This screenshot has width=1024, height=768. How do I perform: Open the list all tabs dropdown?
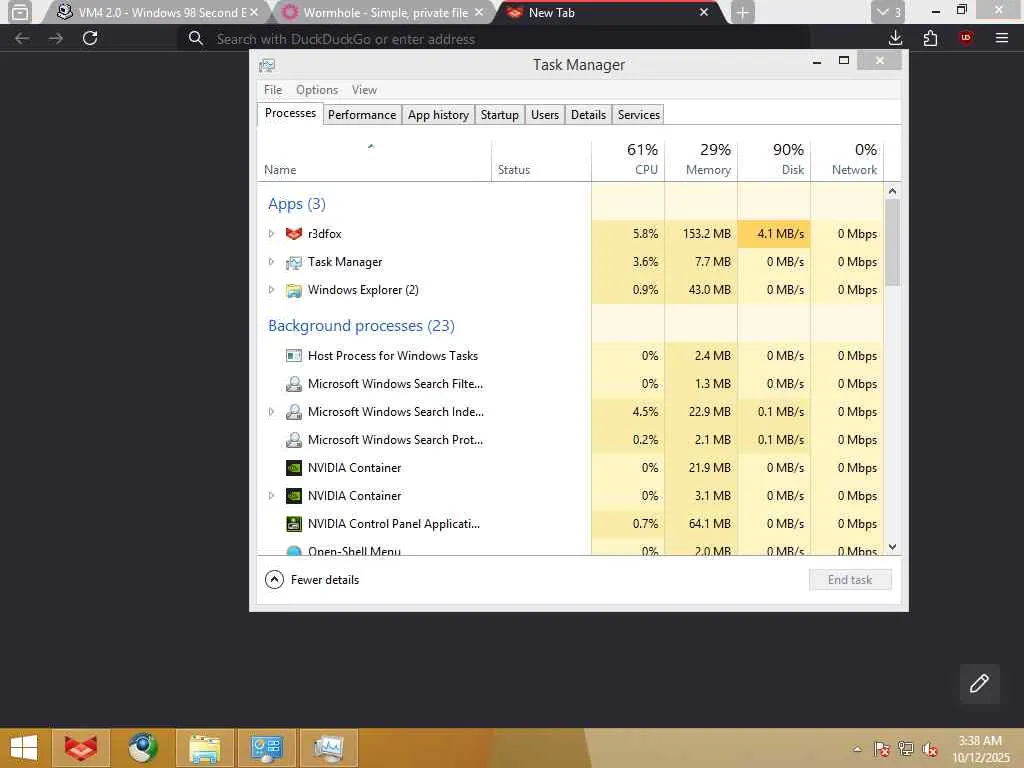[888, 12]
